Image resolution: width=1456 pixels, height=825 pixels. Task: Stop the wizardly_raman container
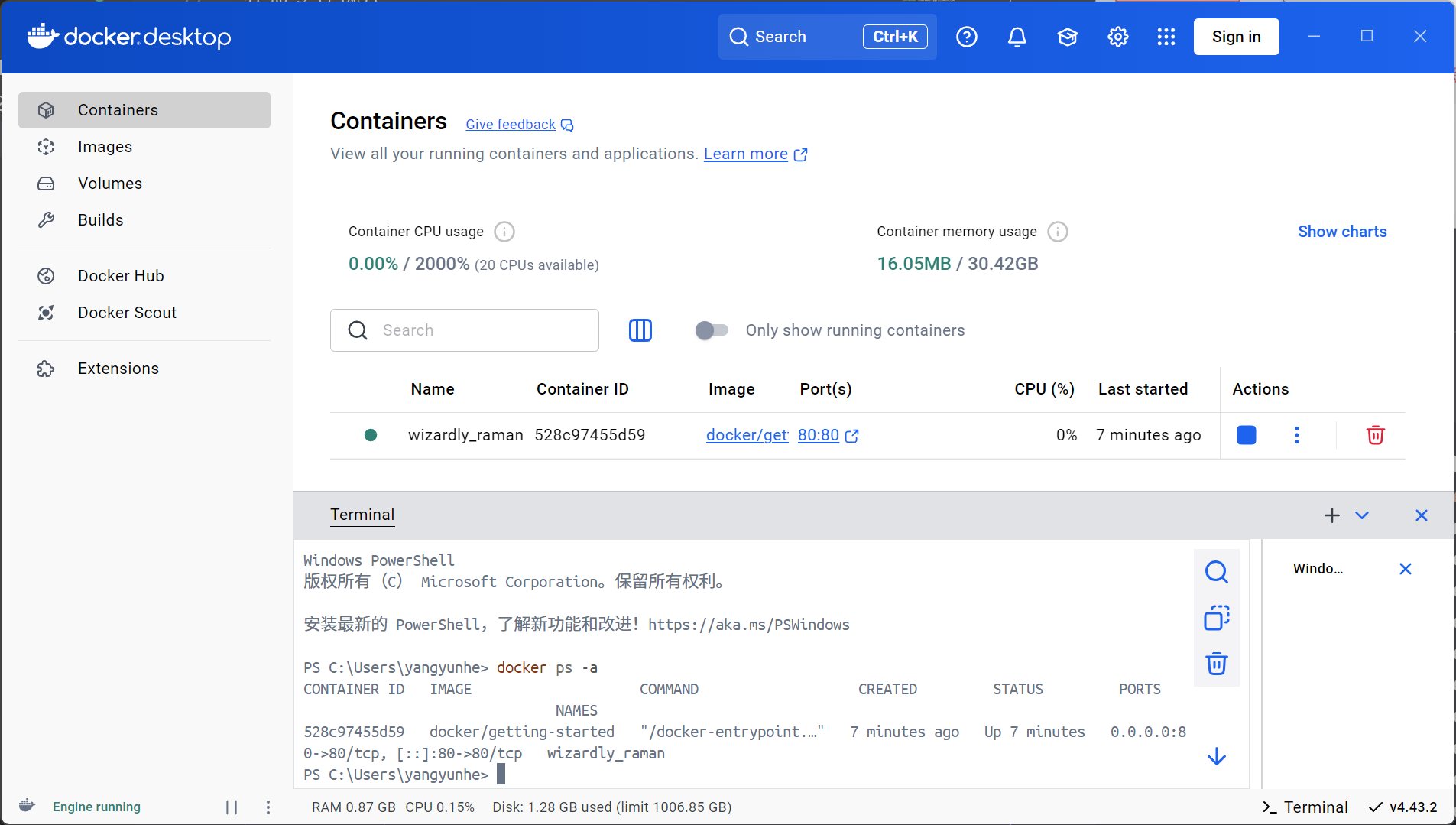(1246, 435)
